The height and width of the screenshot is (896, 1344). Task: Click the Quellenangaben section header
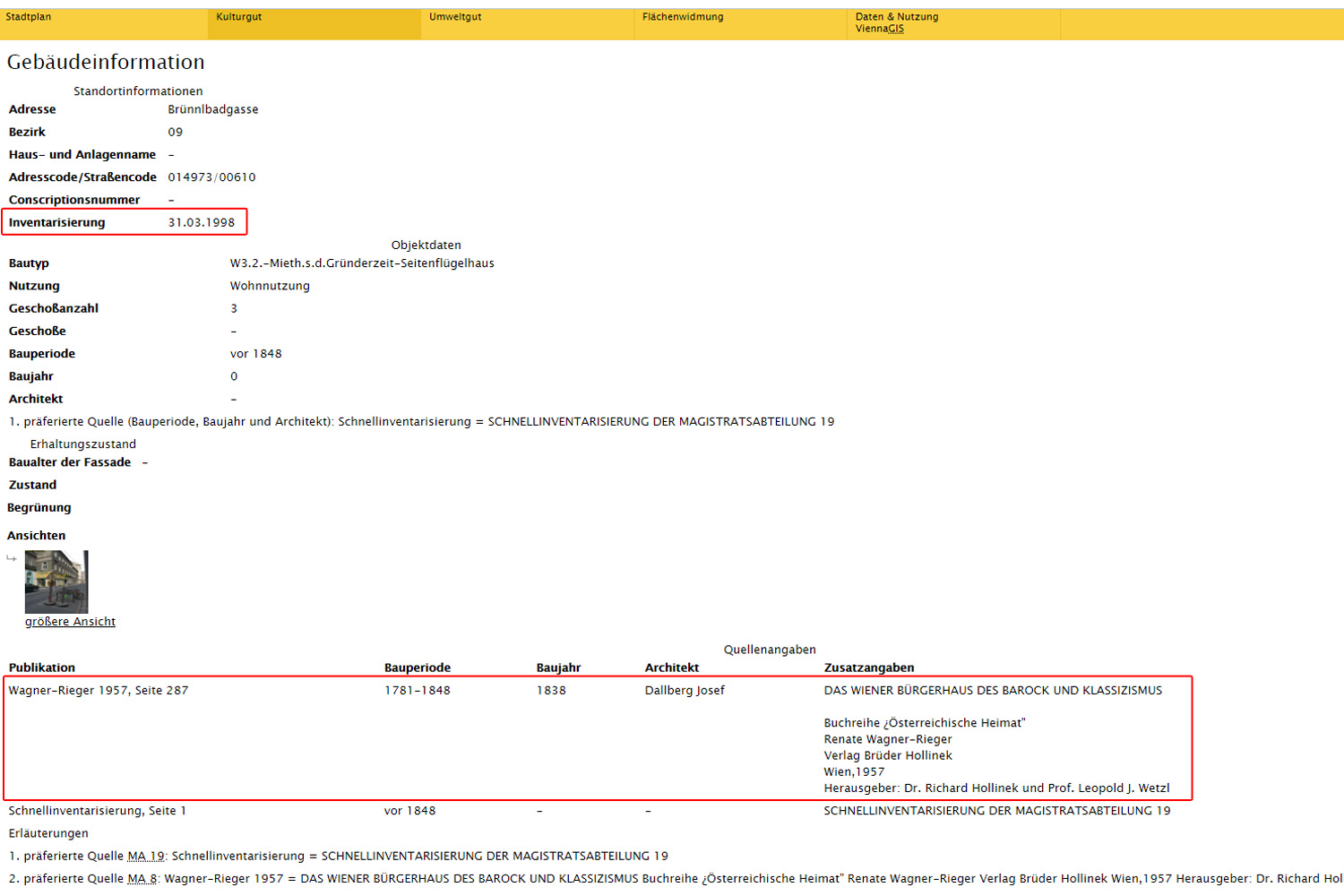tap(770, 650)
